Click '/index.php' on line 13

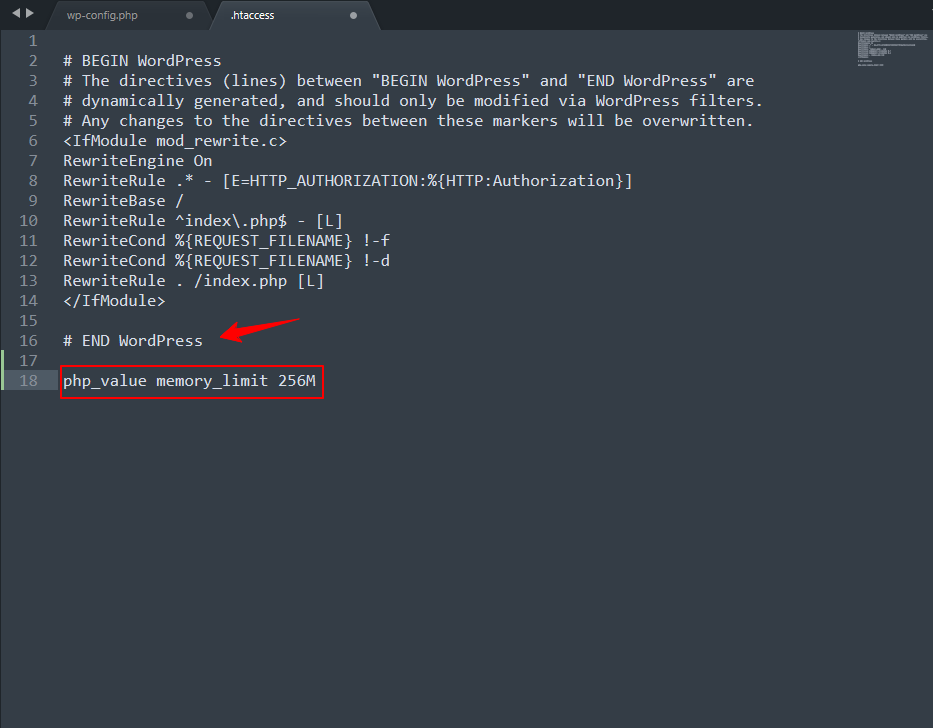click(x=240, y=281)
